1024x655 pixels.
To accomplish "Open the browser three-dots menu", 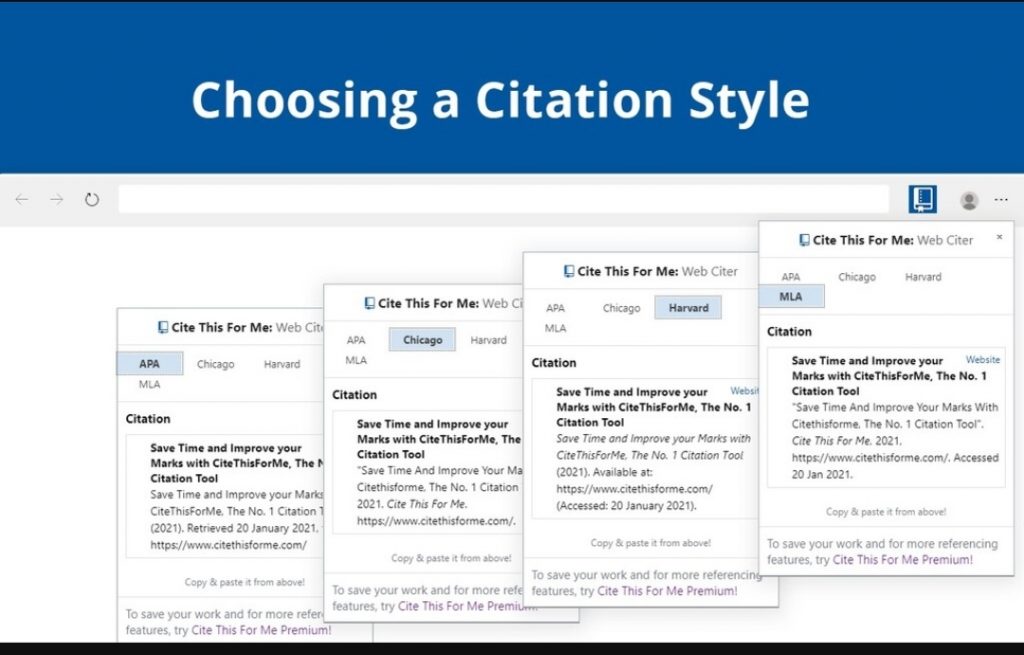I will (1000, 200).
